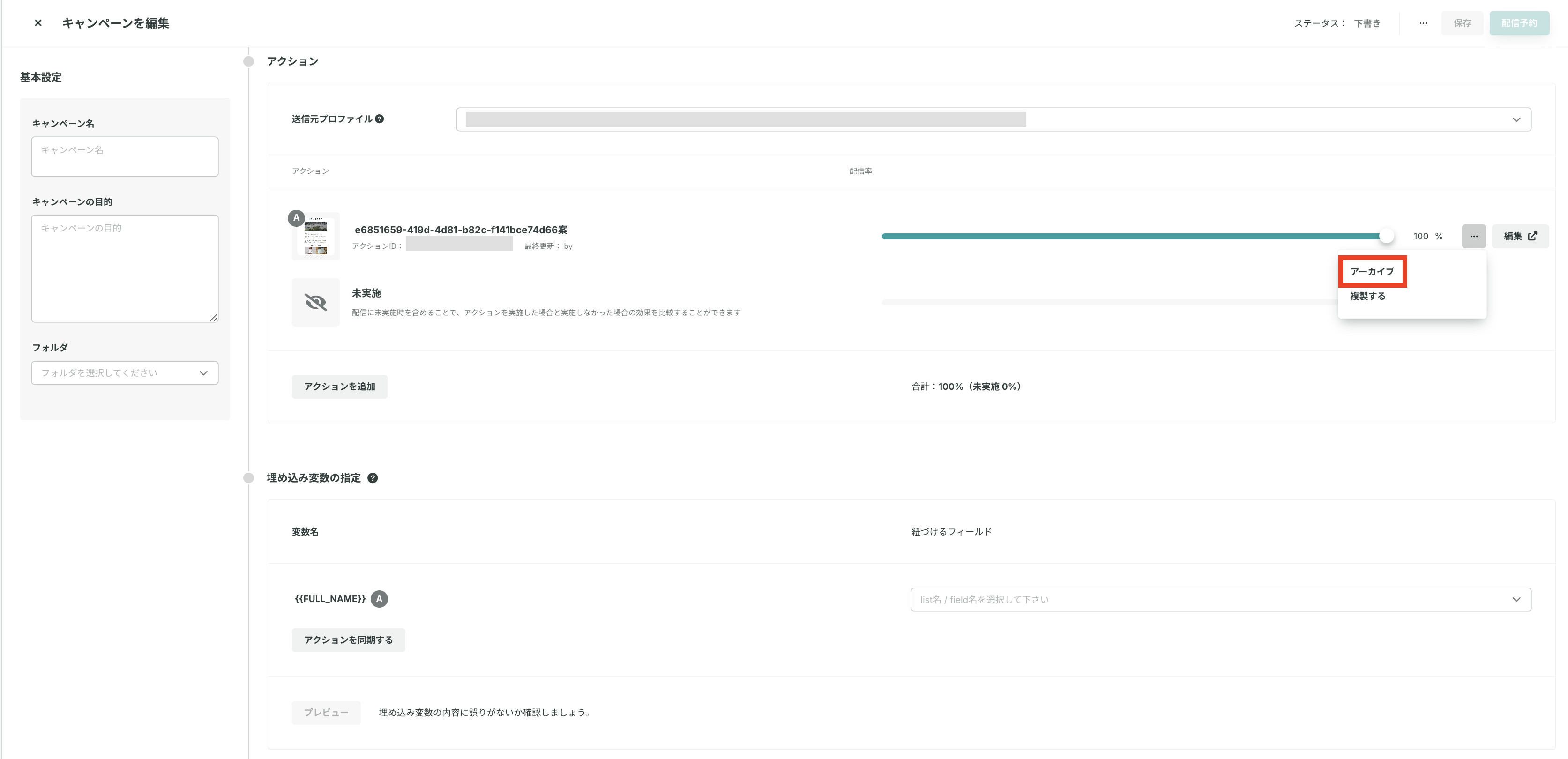The width and height of the screenshot is (1568, 759).
Task: Select 複製する from the action menu
Action: click(1368, 297)
